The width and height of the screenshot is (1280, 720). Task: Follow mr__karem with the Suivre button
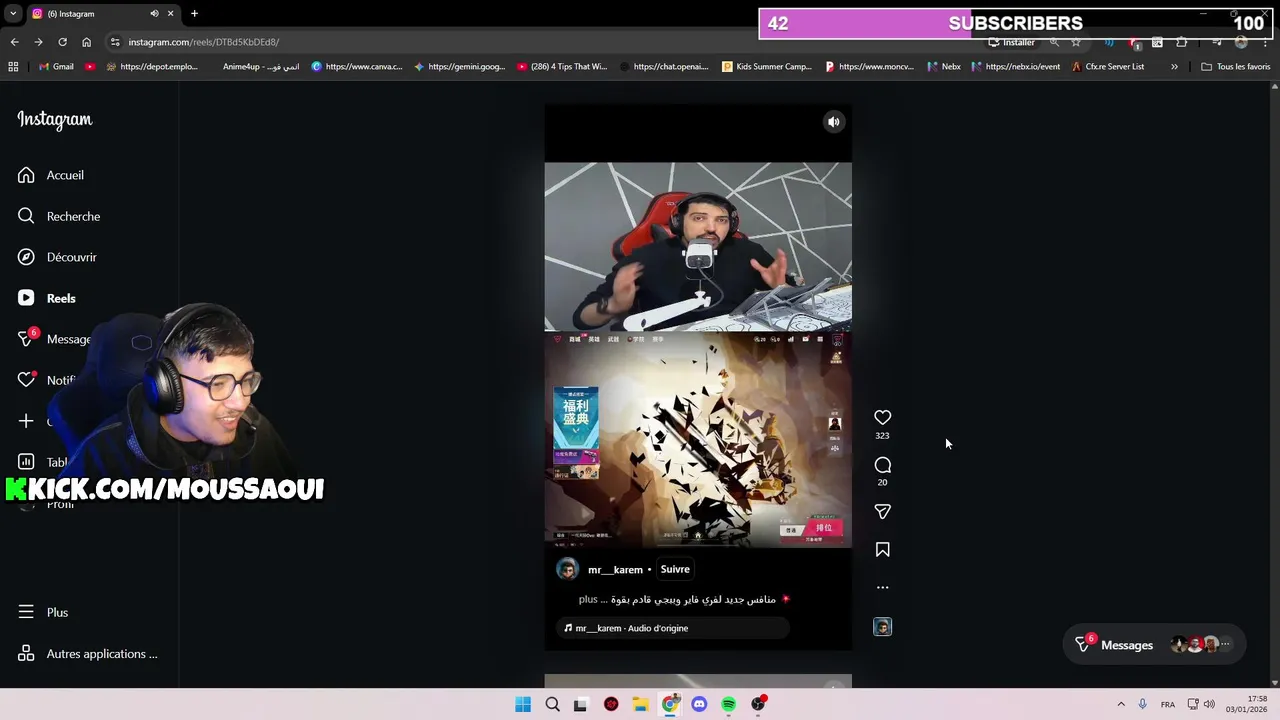pyautogui.click(x=675, y=569)
